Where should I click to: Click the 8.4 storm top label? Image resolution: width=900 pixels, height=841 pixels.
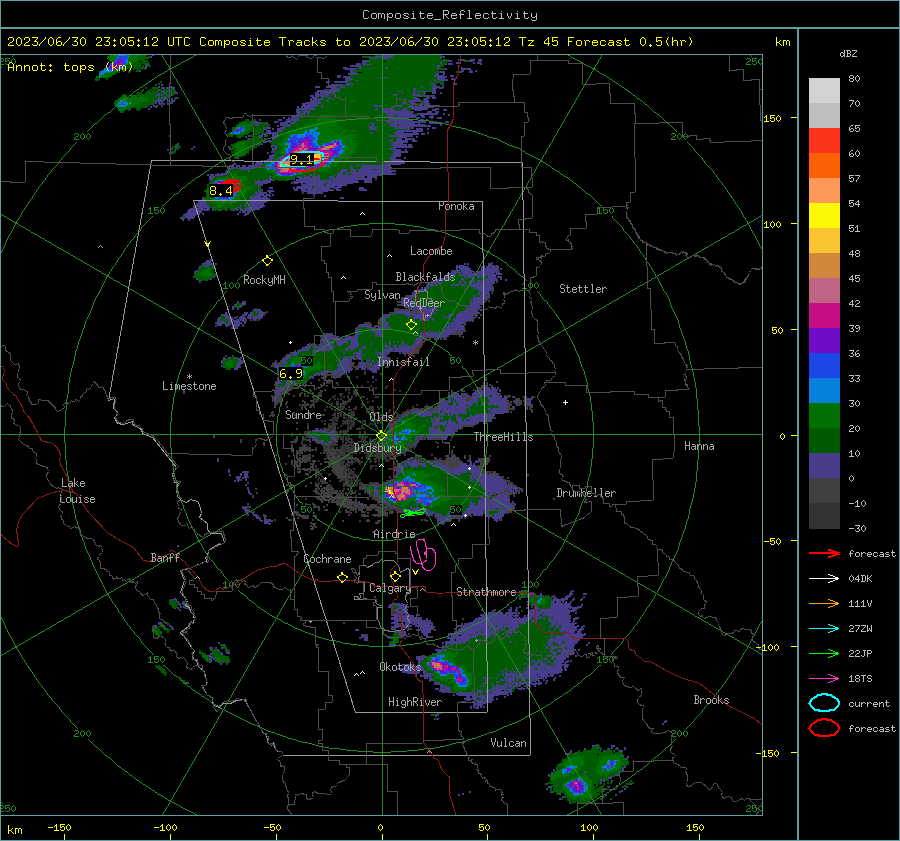(x=221, y=190)
